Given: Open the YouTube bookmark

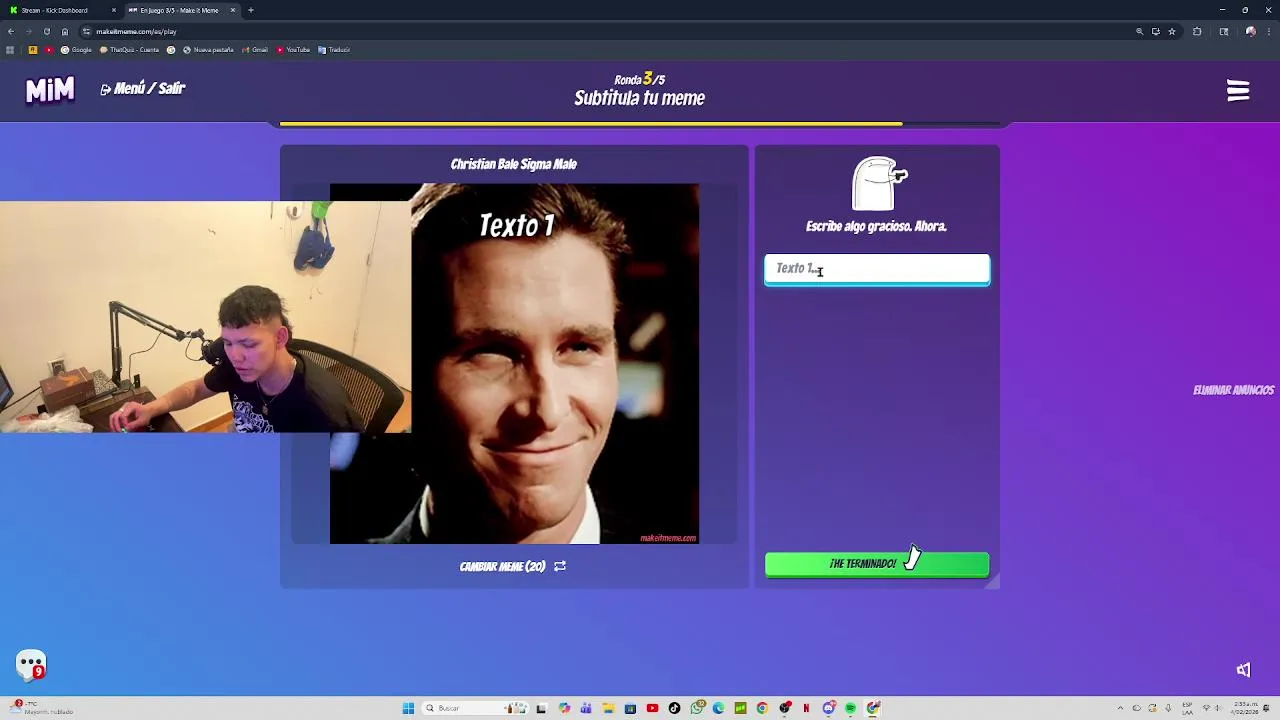Looking at the screenshot, I should (293, 50).
